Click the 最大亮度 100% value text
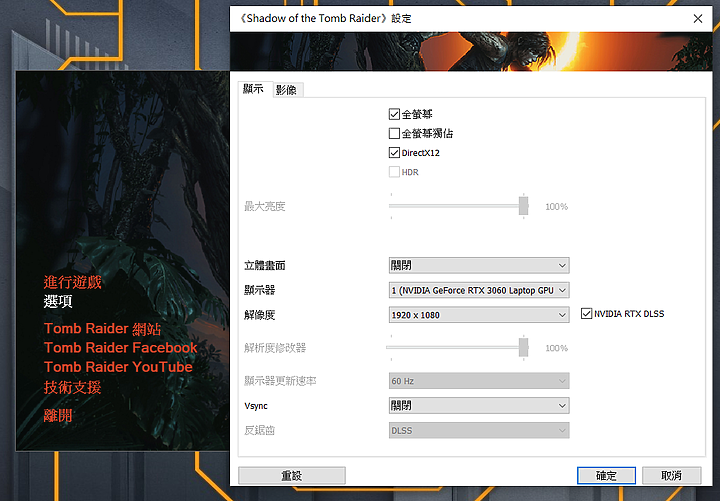Image resolution: width=720 pixels, height=501 pixels. [557, 207]
